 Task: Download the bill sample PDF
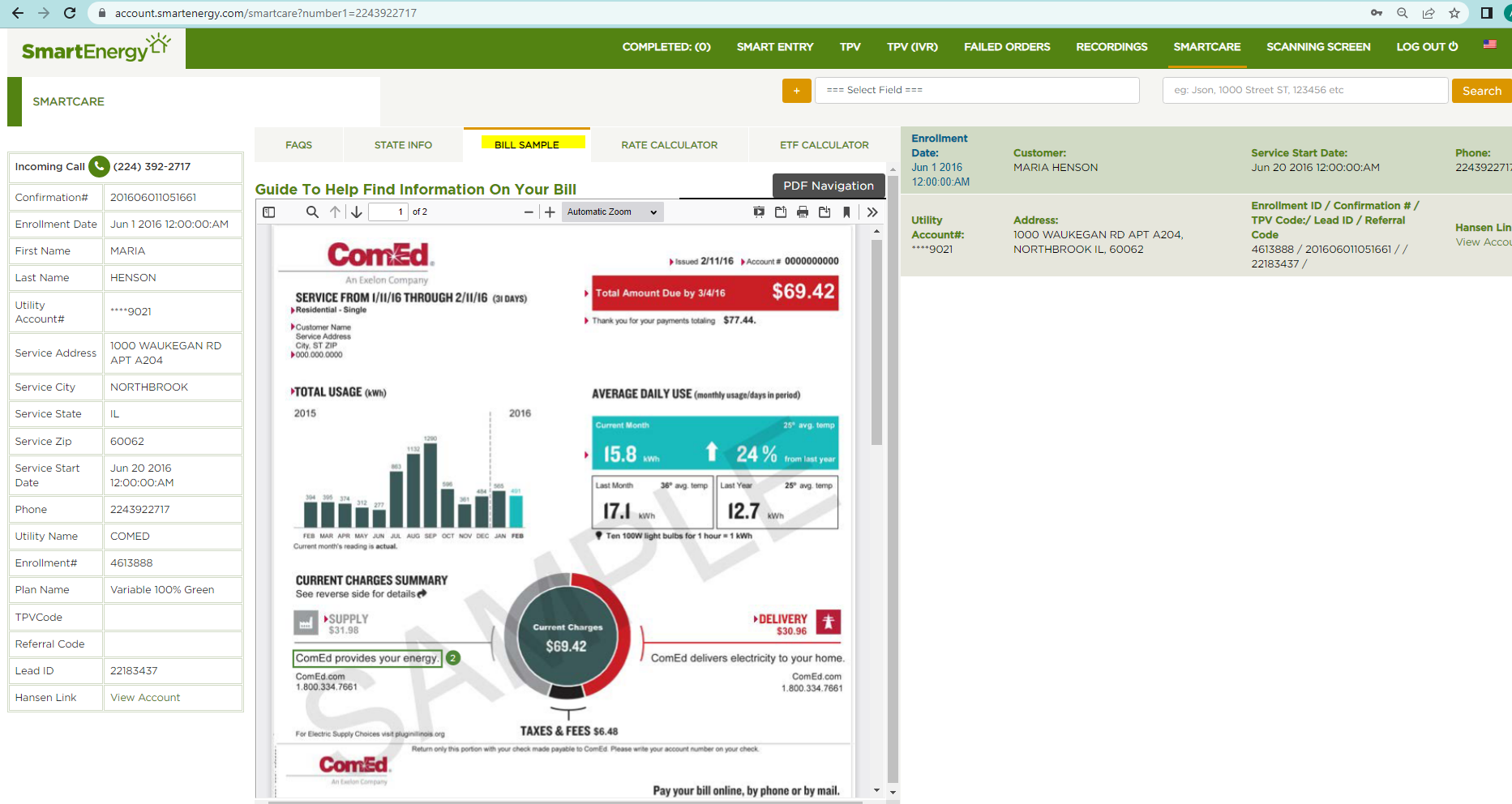(825, 212)
